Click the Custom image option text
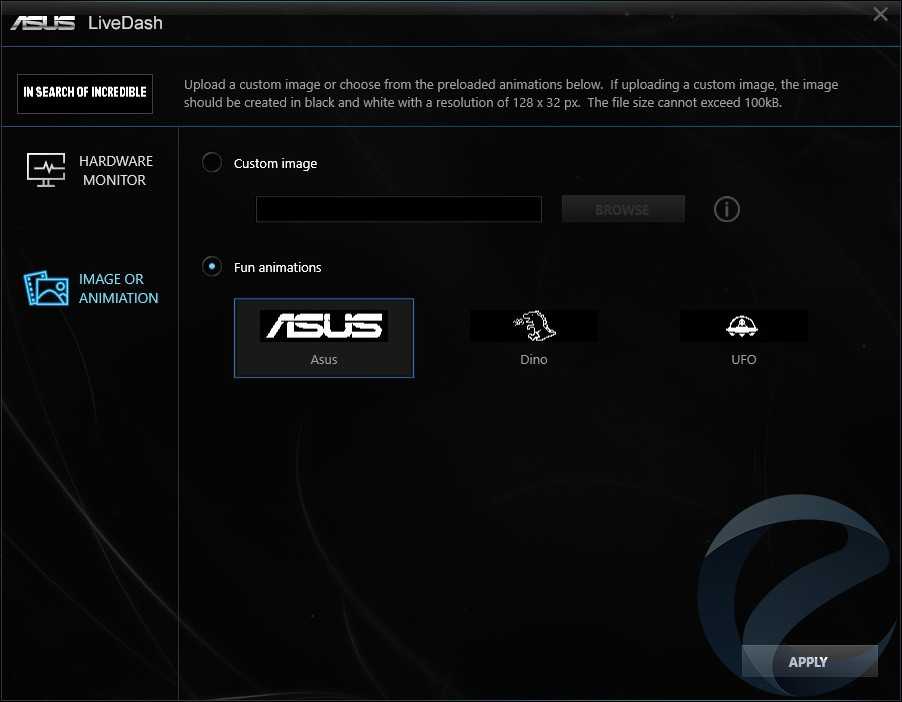 (275, 164)
